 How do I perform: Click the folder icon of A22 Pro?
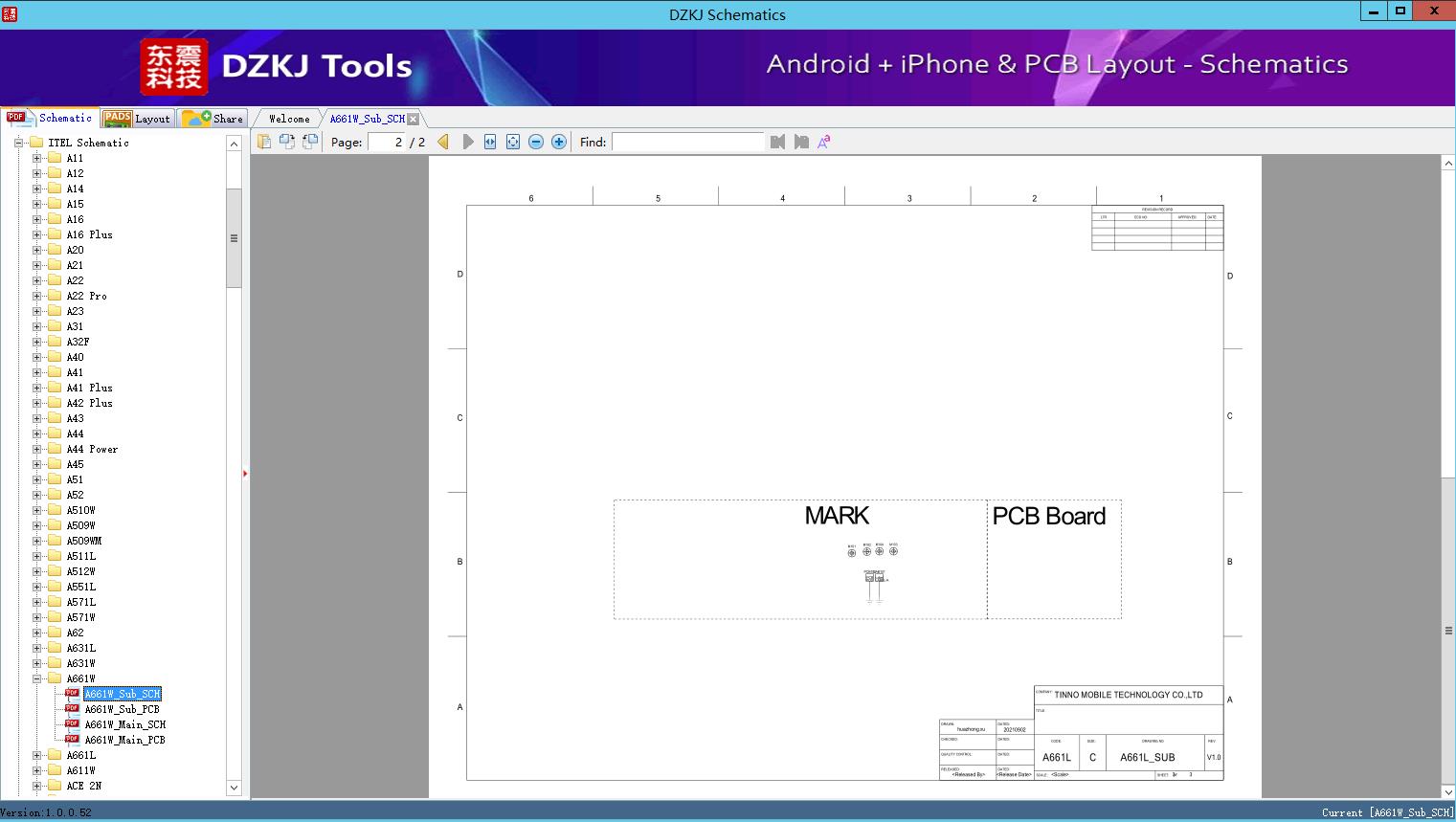tap(55, 296)
